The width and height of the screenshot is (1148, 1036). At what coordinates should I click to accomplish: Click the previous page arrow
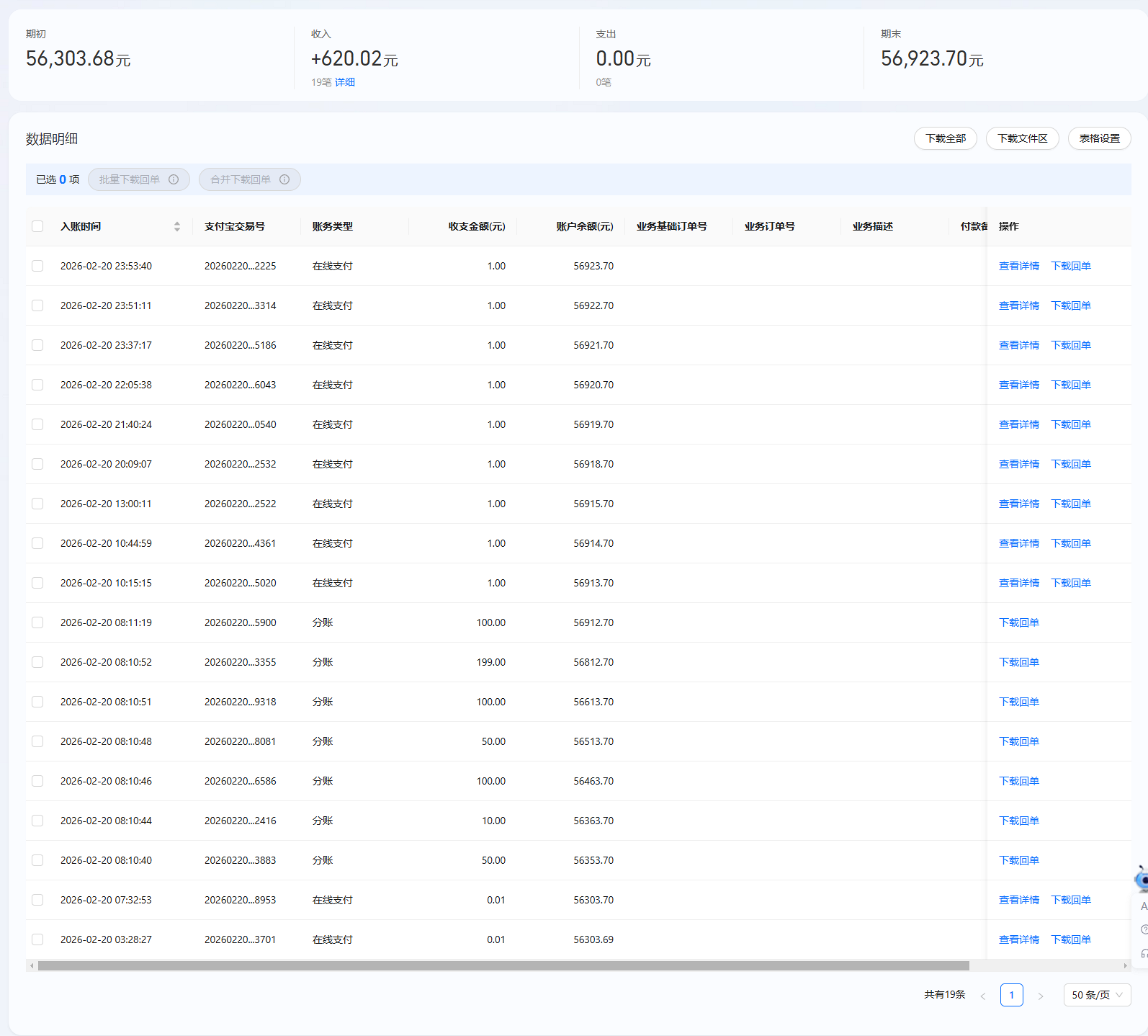click(983, 996)
